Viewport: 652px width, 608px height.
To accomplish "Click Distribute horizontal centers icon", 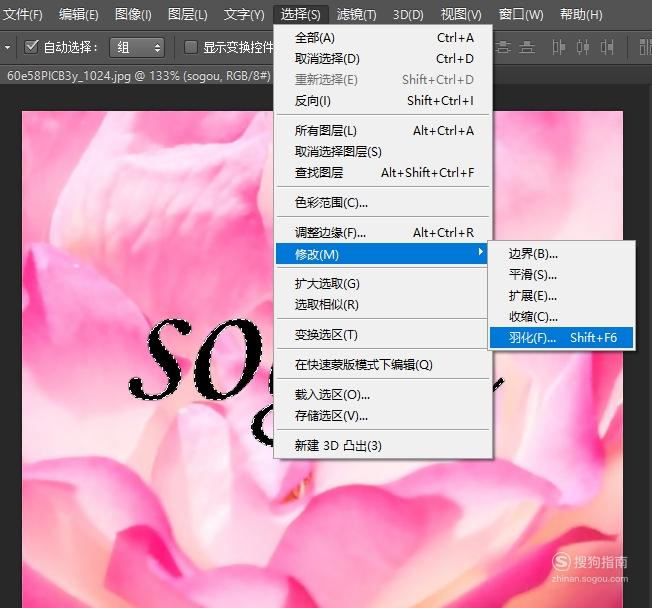I will tap(583, 47).
